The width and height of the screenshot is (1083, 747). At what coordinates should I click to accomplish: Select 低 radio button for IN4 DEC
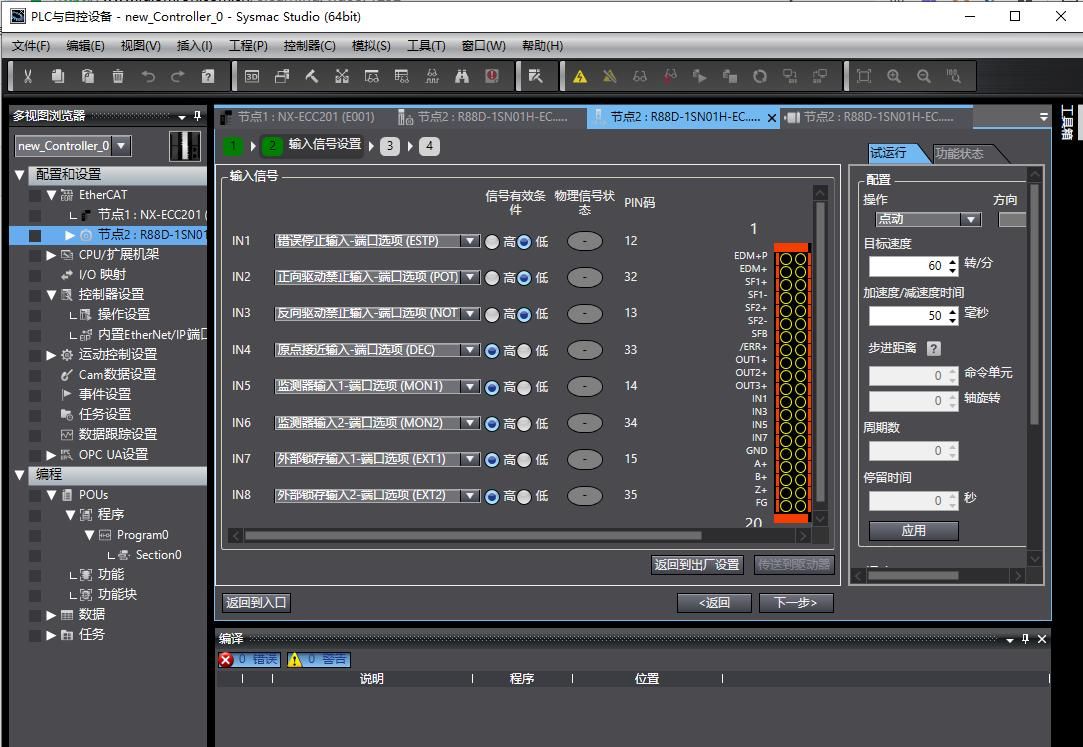(524, 351)
